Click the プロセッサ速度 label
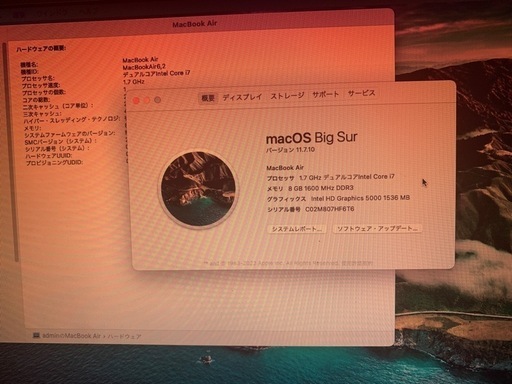This screenshot has width=512, height=384. [41, 86]
